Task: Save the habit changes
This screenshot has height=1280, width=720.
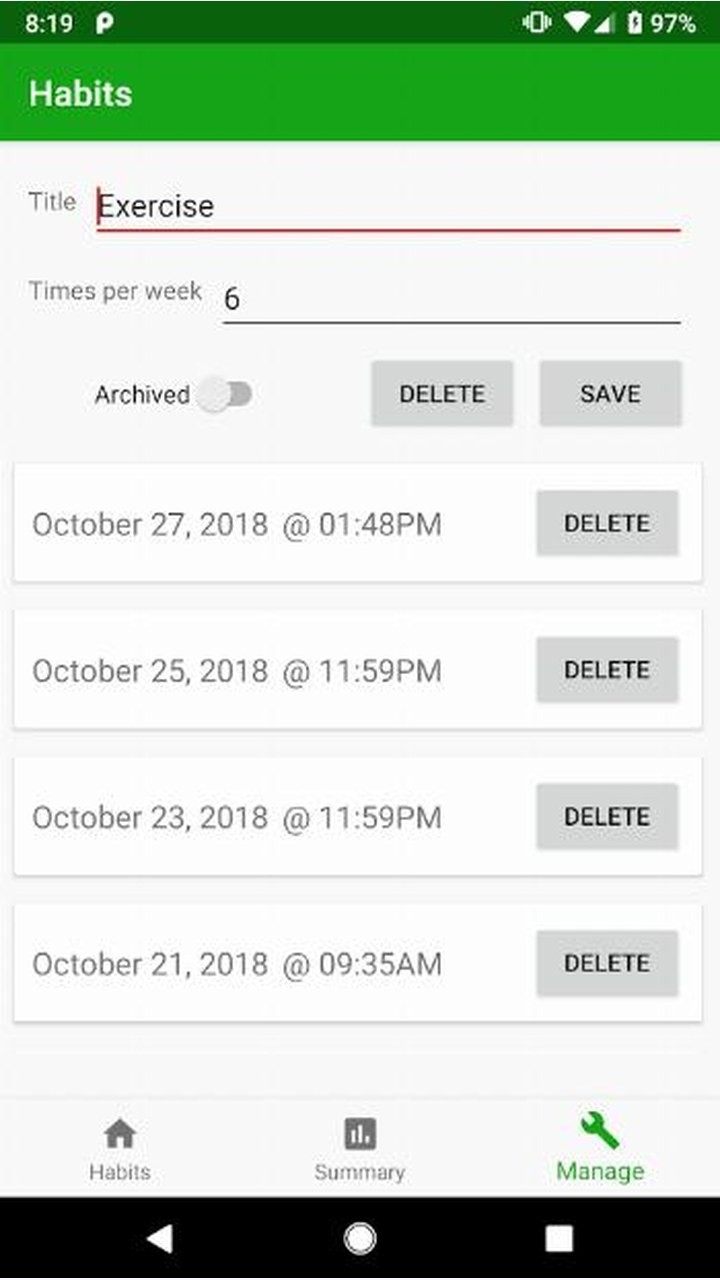Action: [610, 394]
